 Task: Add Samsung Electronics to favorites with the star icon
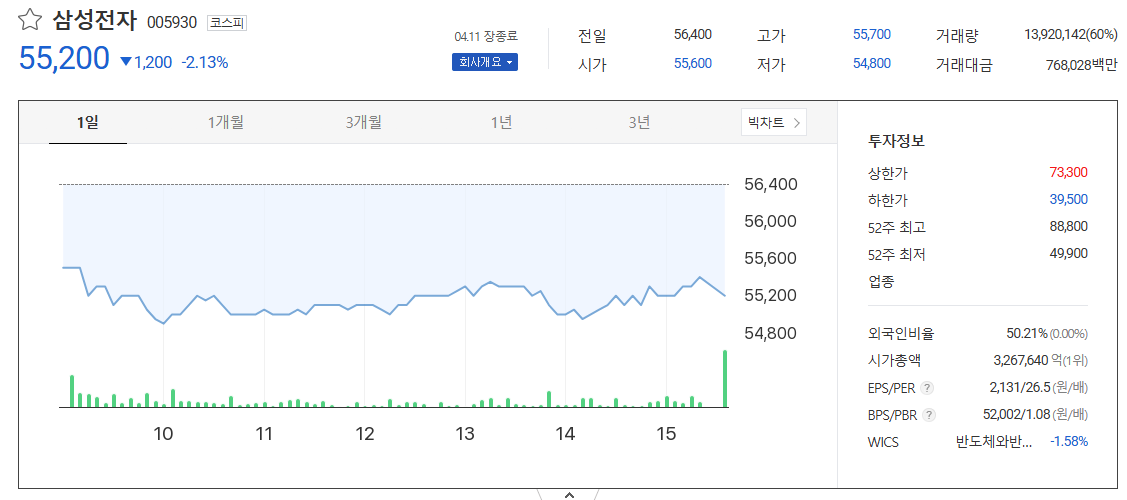(29, 20)
